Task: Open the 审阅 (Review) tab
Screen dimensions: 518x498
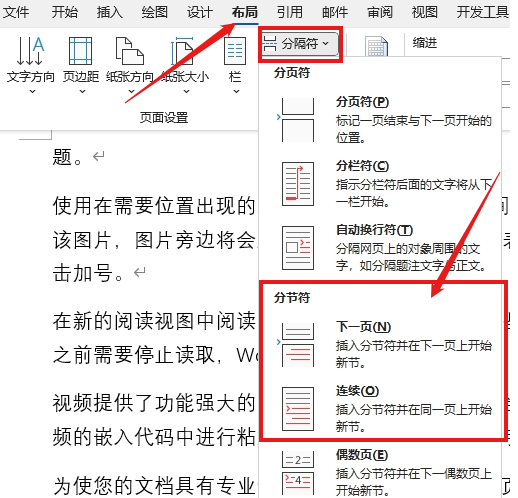Action: [x=379, y=12]
